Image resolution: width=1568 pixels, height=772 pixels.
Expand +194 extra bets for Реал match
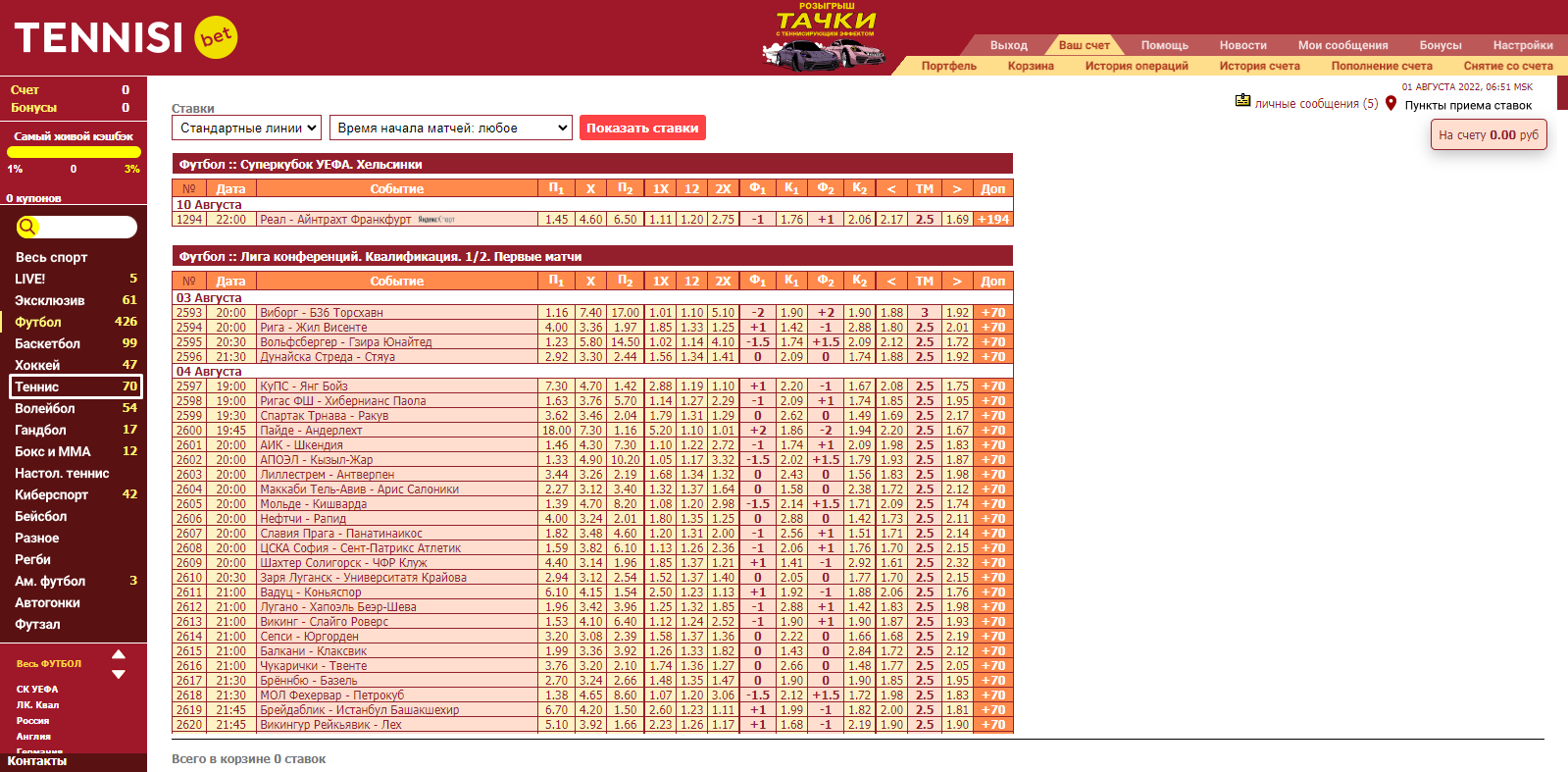(x=992, y=220)
